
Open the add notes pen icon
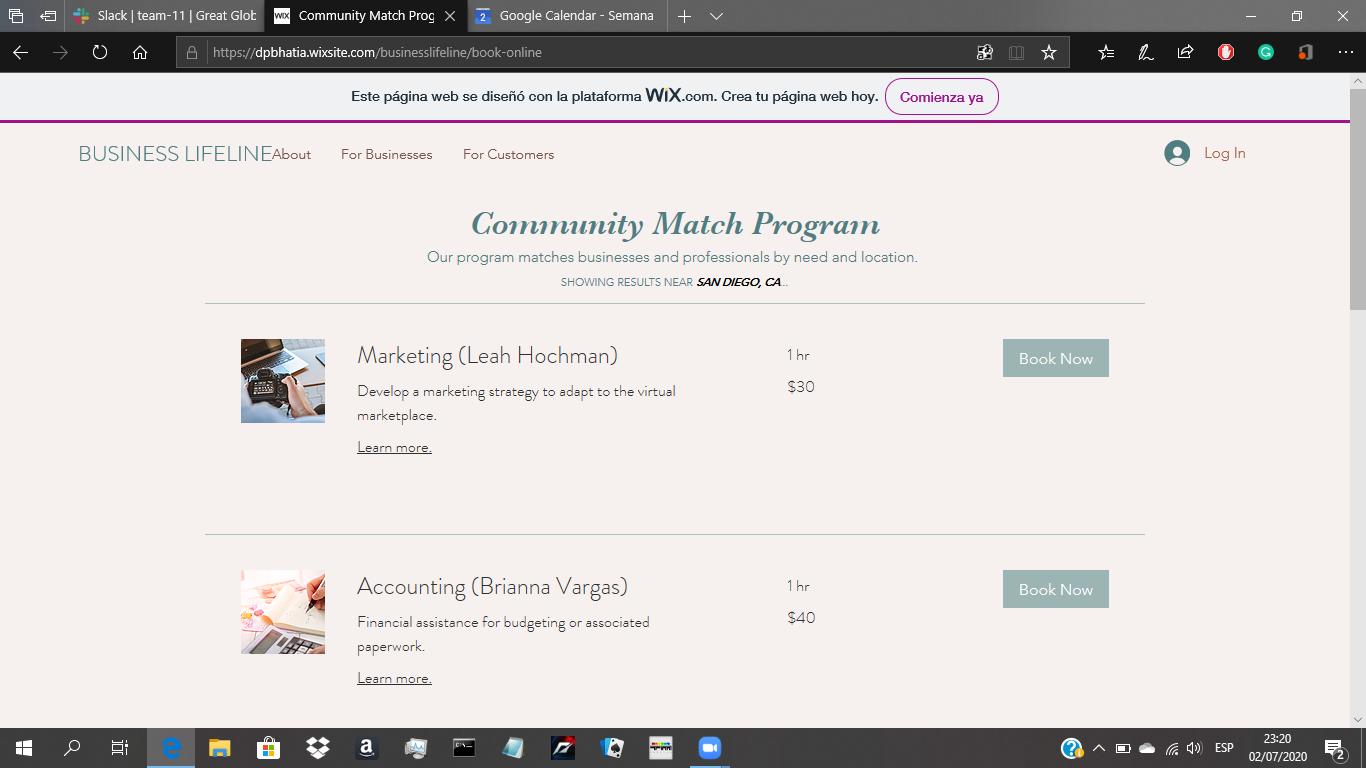(x=1146, y=52)
